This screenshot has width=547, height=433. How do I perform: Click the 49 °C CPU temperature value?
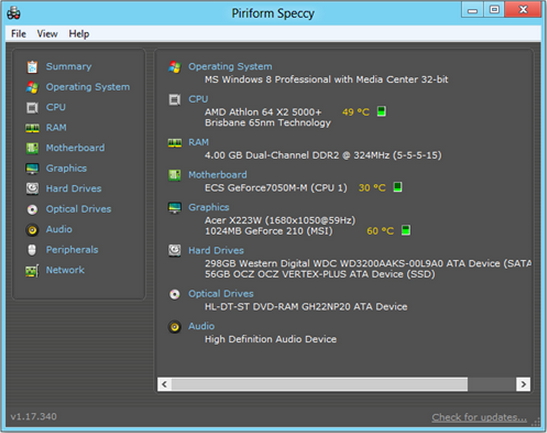[x=355, y=112]
